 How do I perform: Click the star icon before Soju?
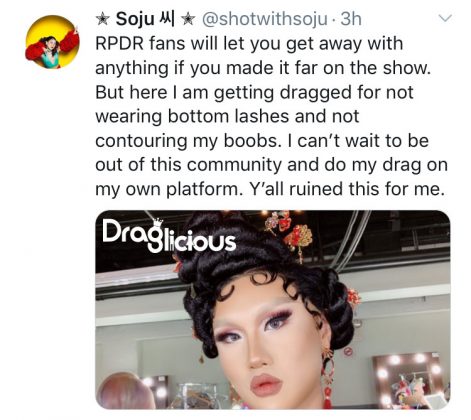tap(103, 20)
